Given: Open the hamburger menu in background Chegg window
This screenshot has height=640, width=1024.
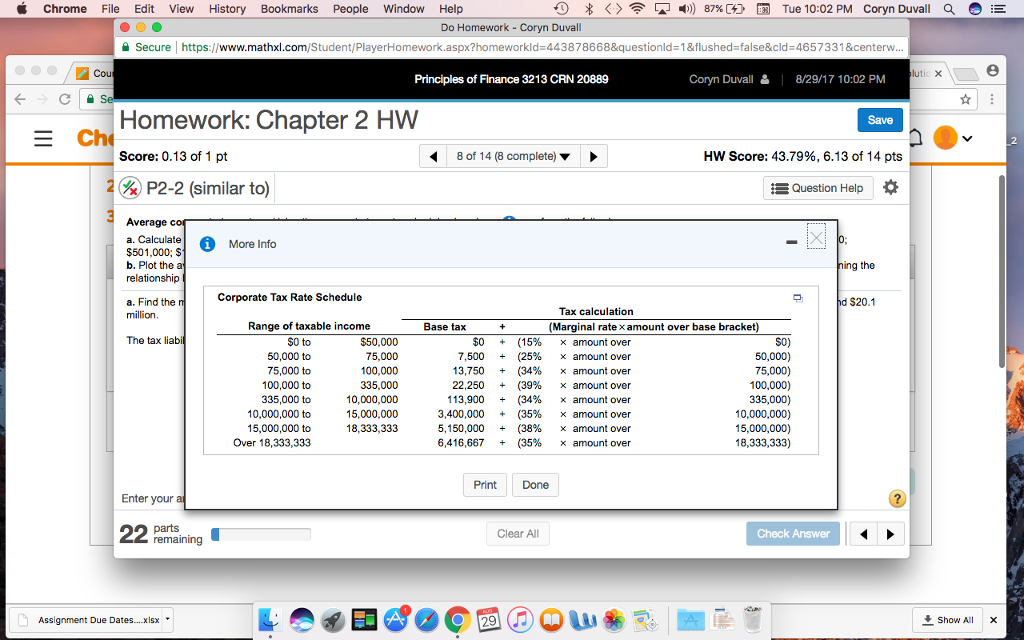Looking at the screenshot, I should 43,138.
